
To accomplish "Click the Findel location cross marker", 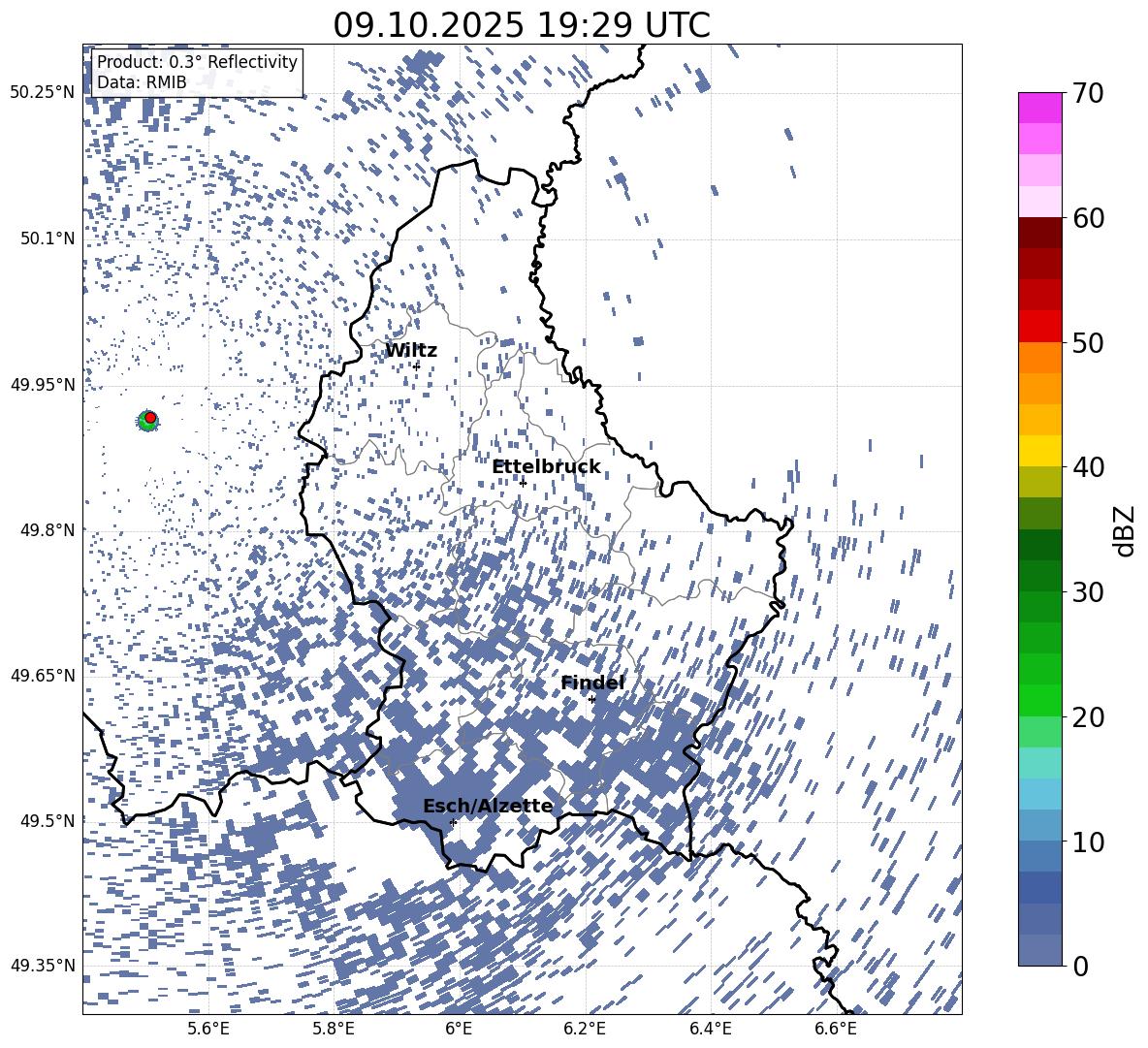I will (x=592, y=700).
